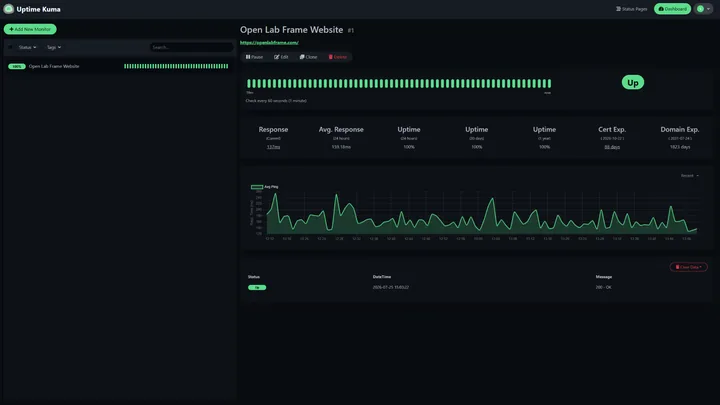Click the Domain Exp. days value
Image resolution: width=720 pixels, height=405 pixels.
coord(680,147)
